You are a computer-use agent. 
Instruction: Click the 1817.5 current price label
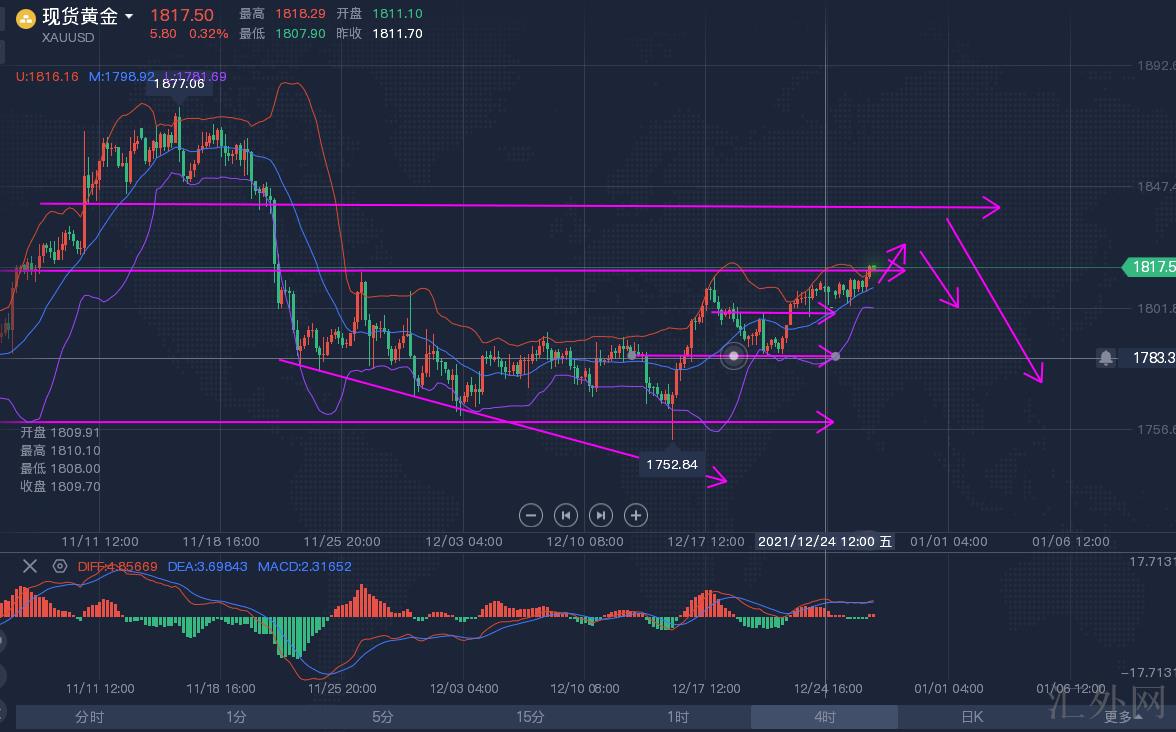coord(1150,267)
